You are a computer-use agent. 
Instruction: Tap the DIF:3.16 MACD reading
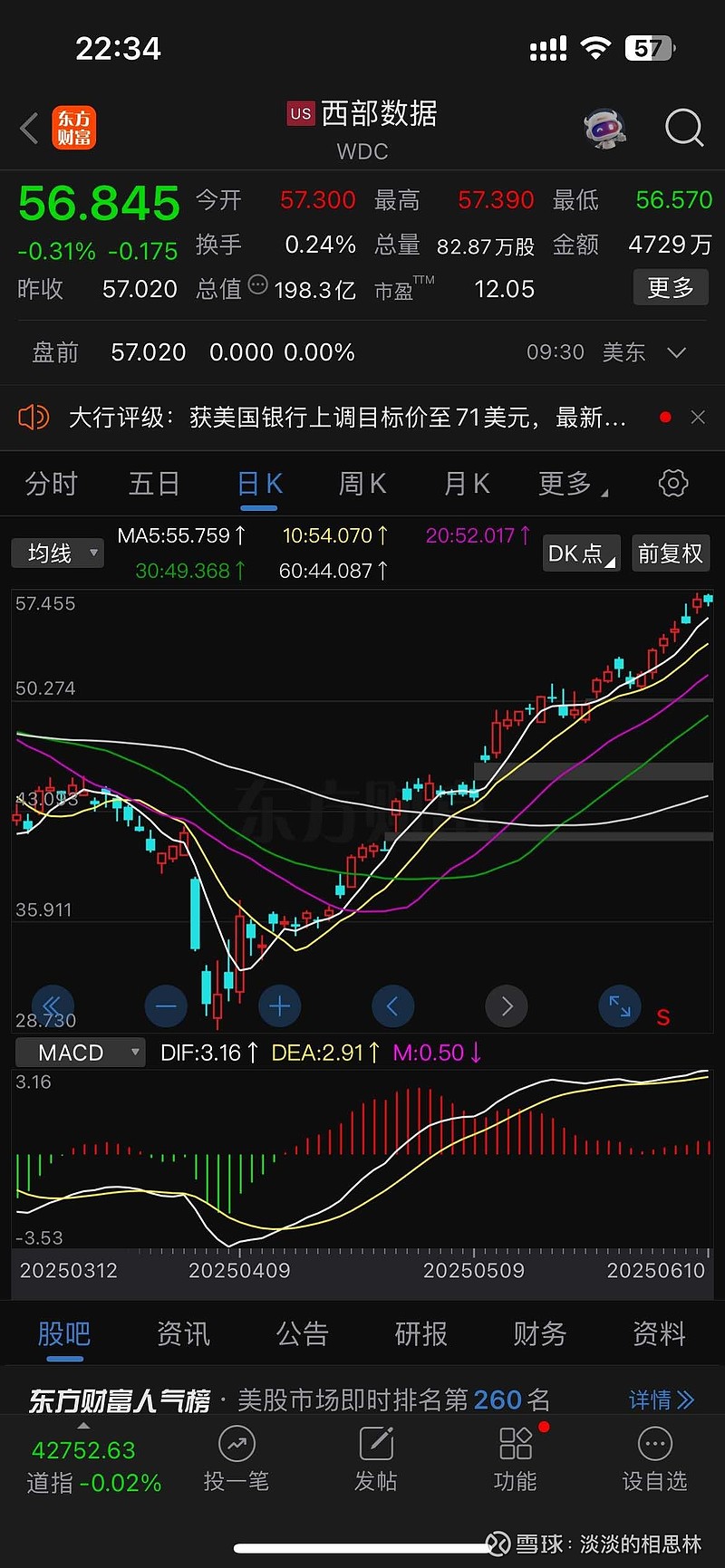pyautogui.click(x=209, y=1053)
